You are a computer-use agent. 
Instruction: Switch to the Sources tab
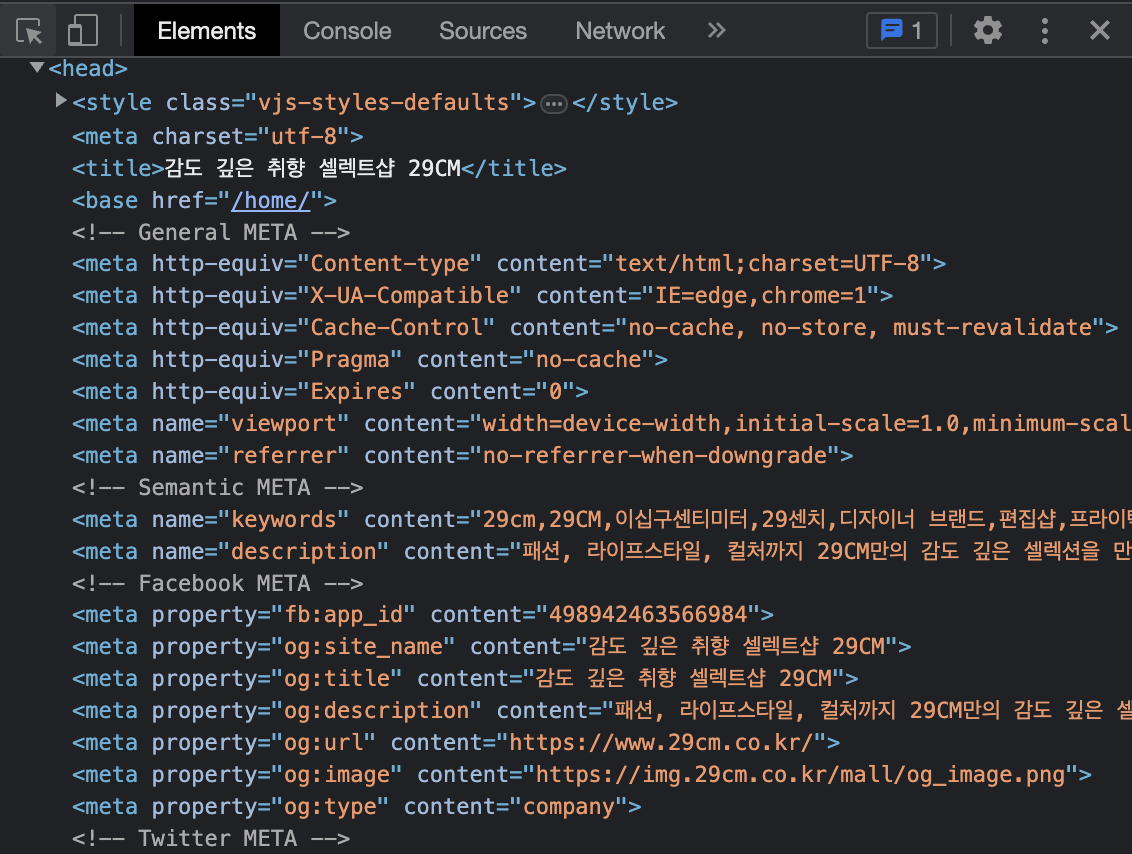pyautogui.click(x=483, y=30)
